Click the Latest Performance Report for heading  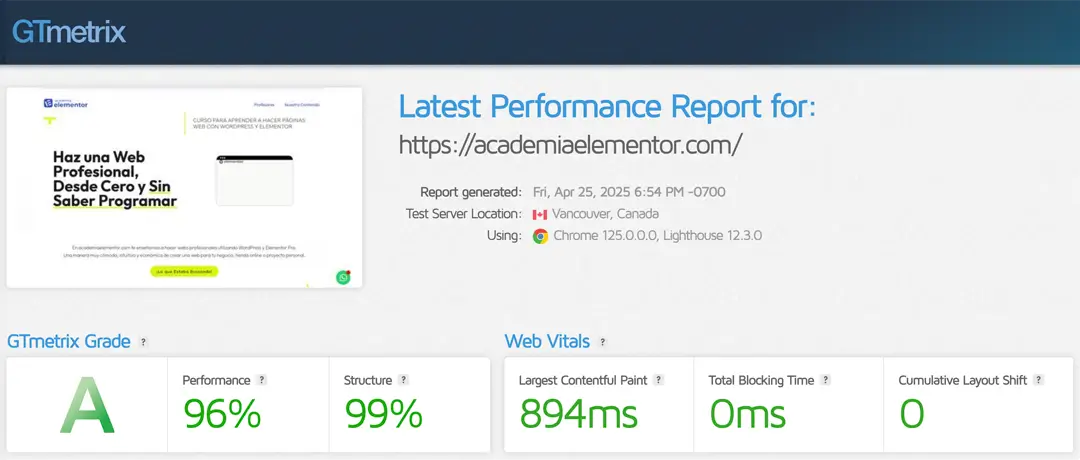(x=608, y=108)
